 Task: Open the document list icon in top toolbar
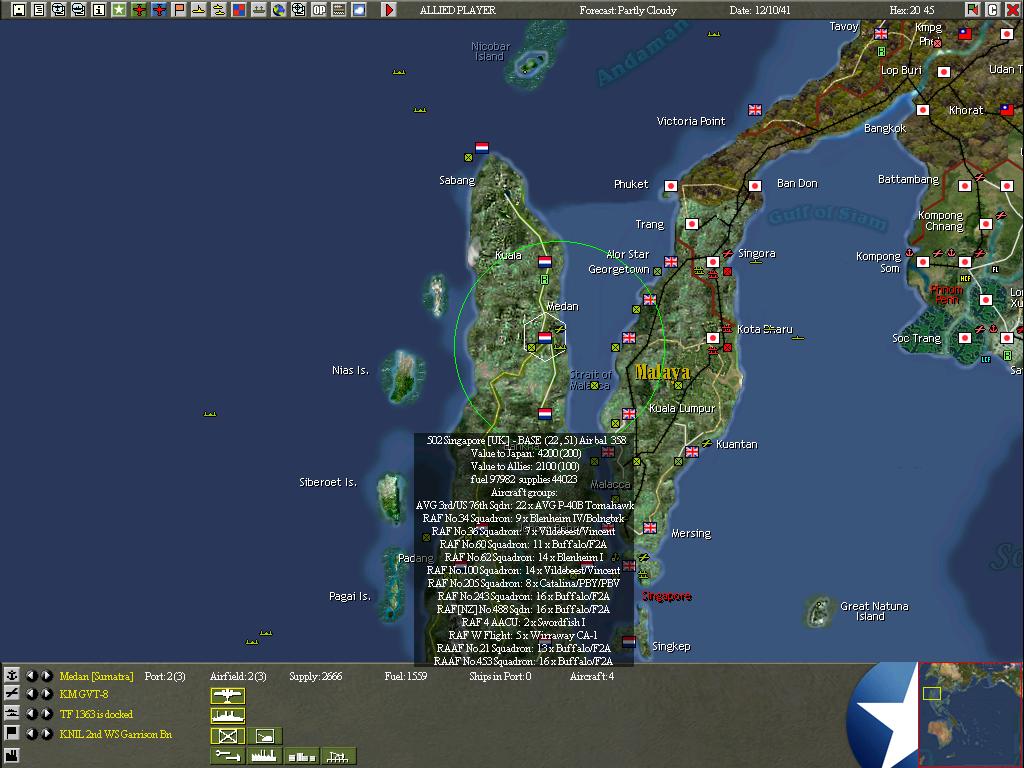pyautogui.click(x=39, y=10)
